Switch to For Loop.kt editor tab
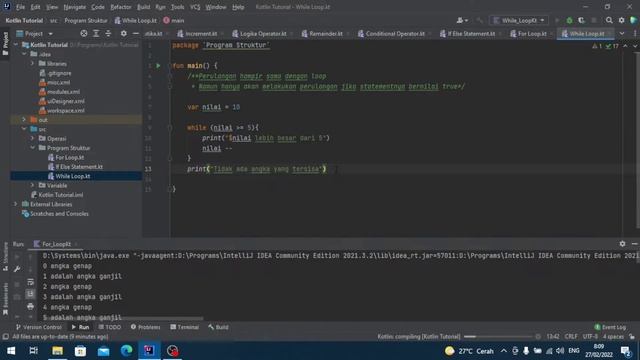Screen dimensions: 640x360 [x=531, y=33]
